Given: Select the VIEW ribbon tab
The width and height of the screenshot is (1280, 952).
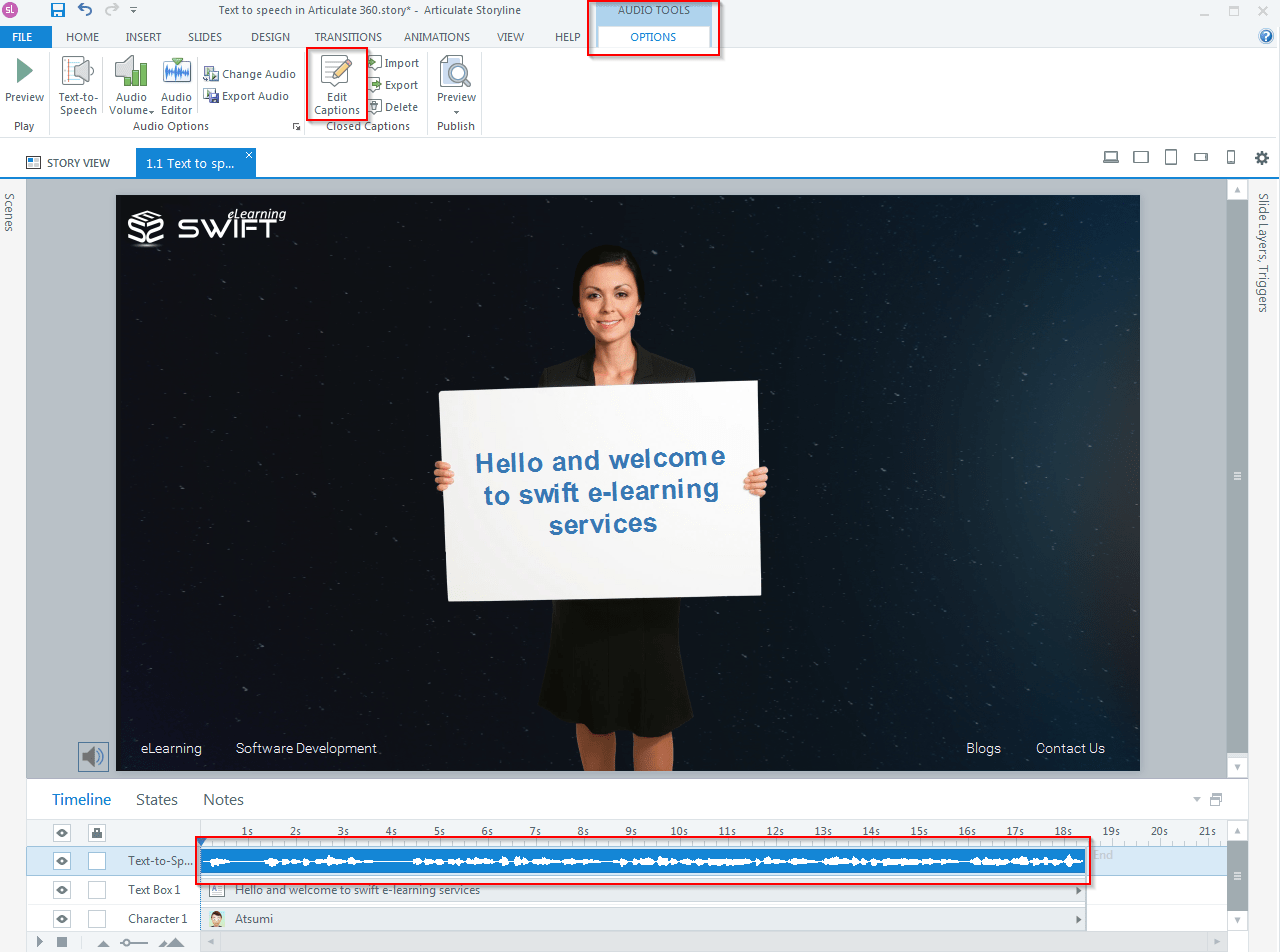Looking at the screenshot, I should pos(510,37).
